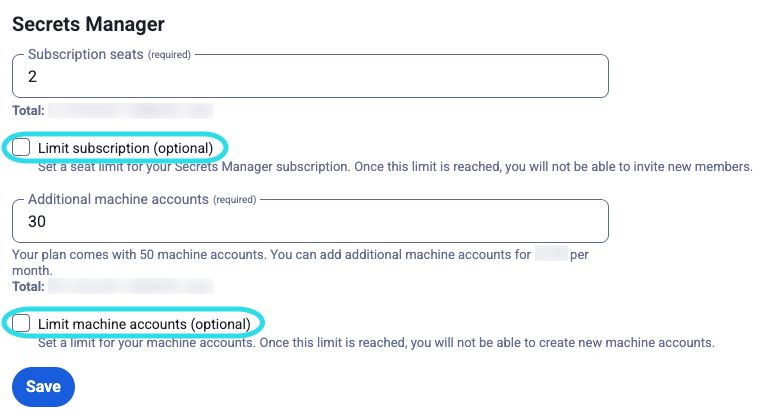Viewport: 765px width, 420px height.
Task: Check the Limit subscription checkbox
Action: (x=21, y=148)
